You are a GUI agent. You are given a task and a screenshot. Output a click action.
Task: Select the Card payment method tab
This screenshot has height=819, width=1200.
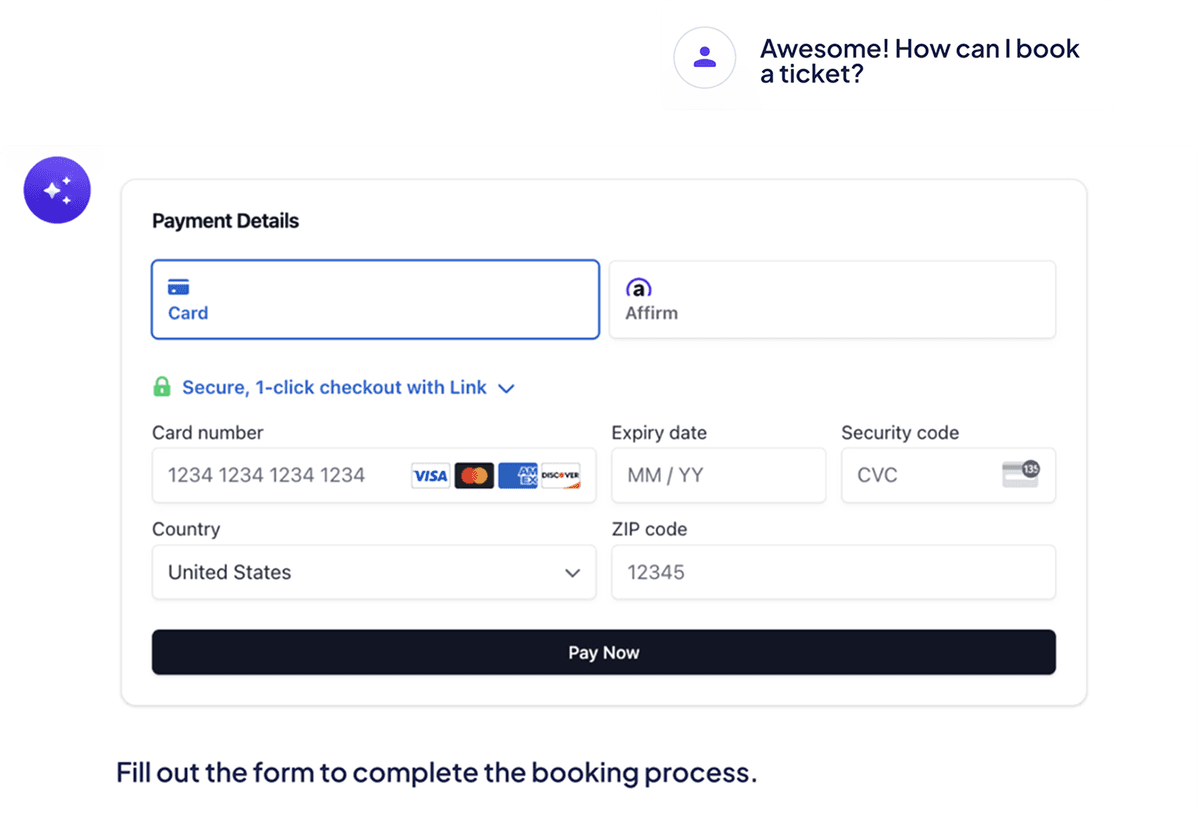tap(375, 300)
